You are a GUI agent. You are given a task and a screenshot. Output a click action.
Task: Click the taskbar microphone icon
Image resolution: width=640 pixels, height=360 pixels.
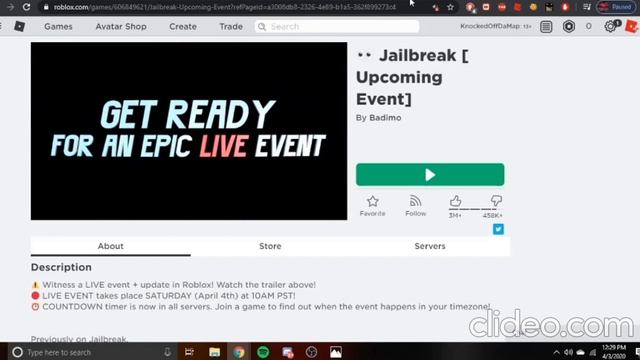click(167, 352)
